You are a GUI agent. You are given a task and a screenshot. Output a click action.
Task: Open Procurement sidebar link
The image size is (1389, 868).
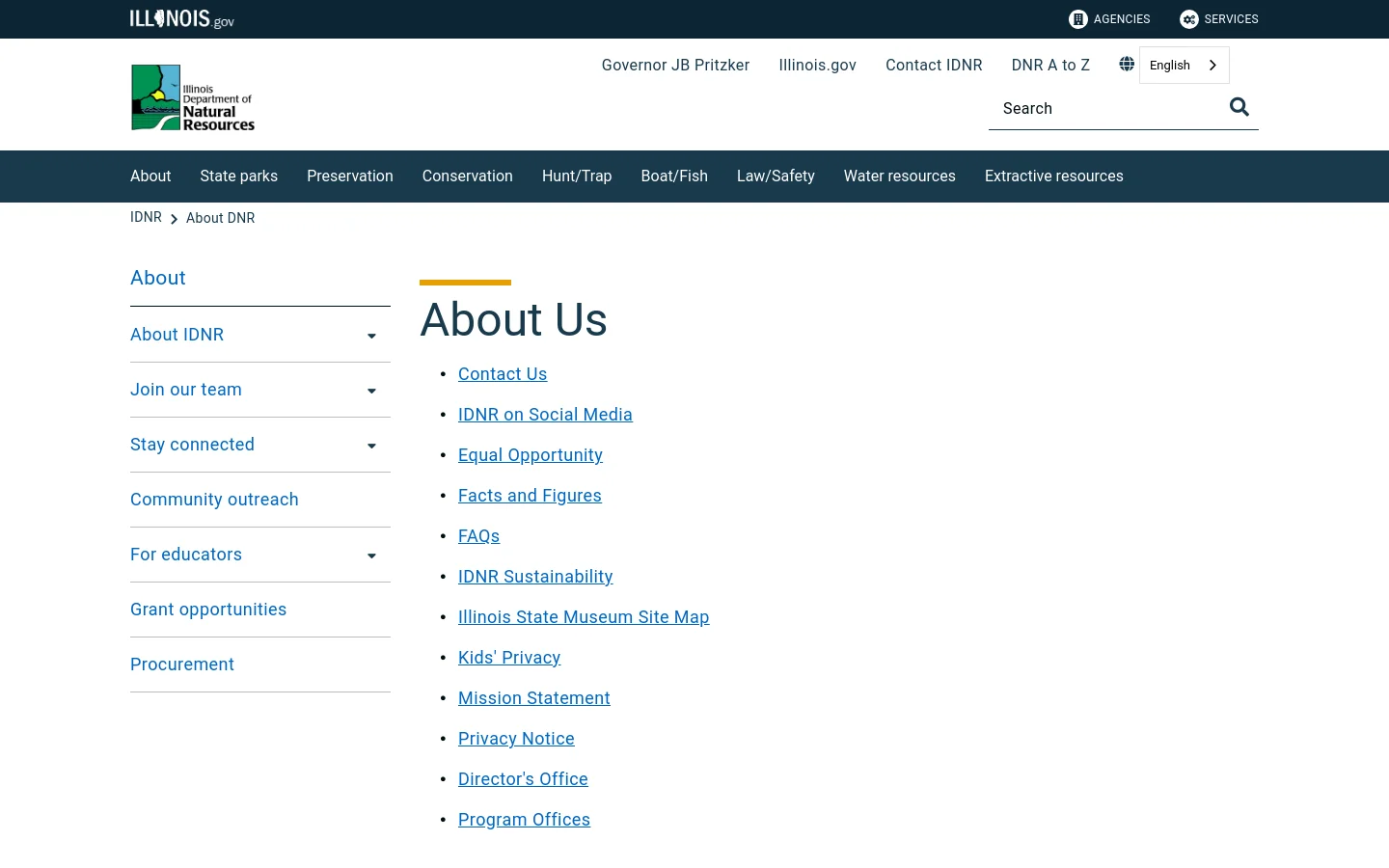click(x=182, y=665)
